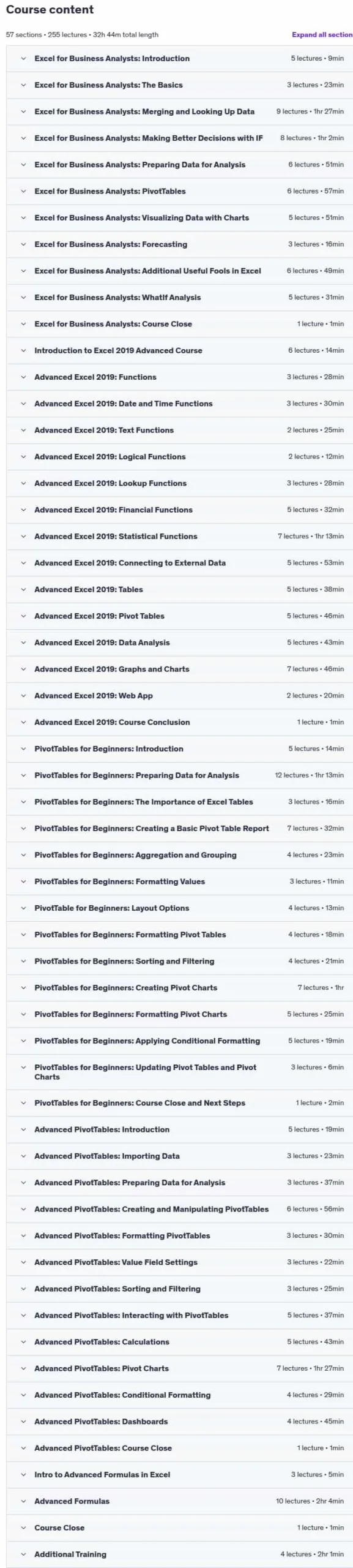Open the PivotTables for Beginners: Updating Pivot Tables and Pivot Charts section
This screenshot has width=353, height=1568.
[179, 1072]
